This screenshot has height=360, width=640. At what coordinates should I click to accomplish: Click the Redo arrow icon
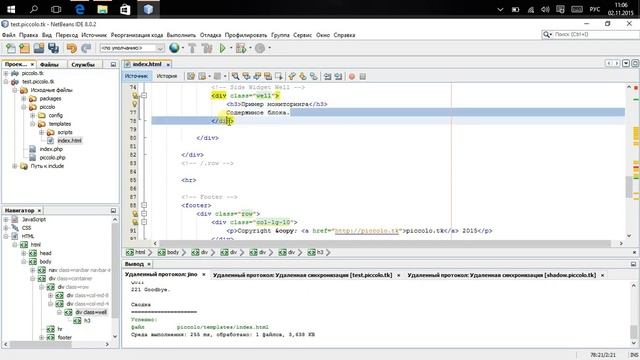(x=86, y=48)
